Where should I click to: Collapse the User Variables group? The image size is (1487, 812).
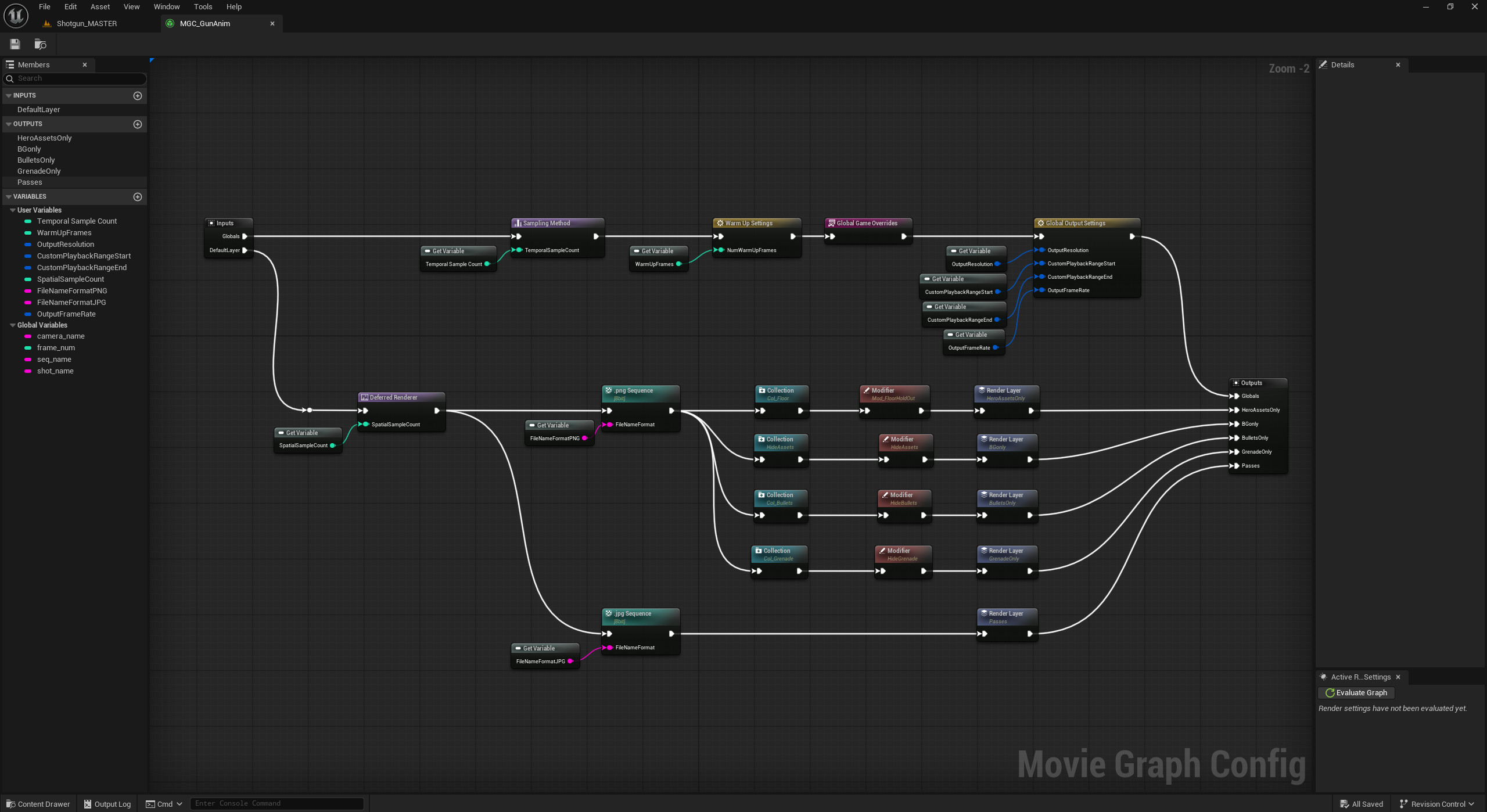point(13,210)
